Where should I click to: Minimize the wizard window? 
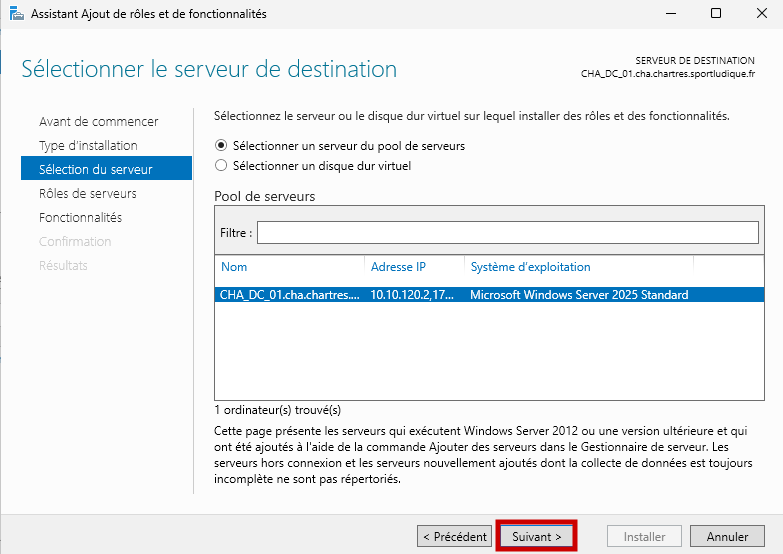click(670, 14)
